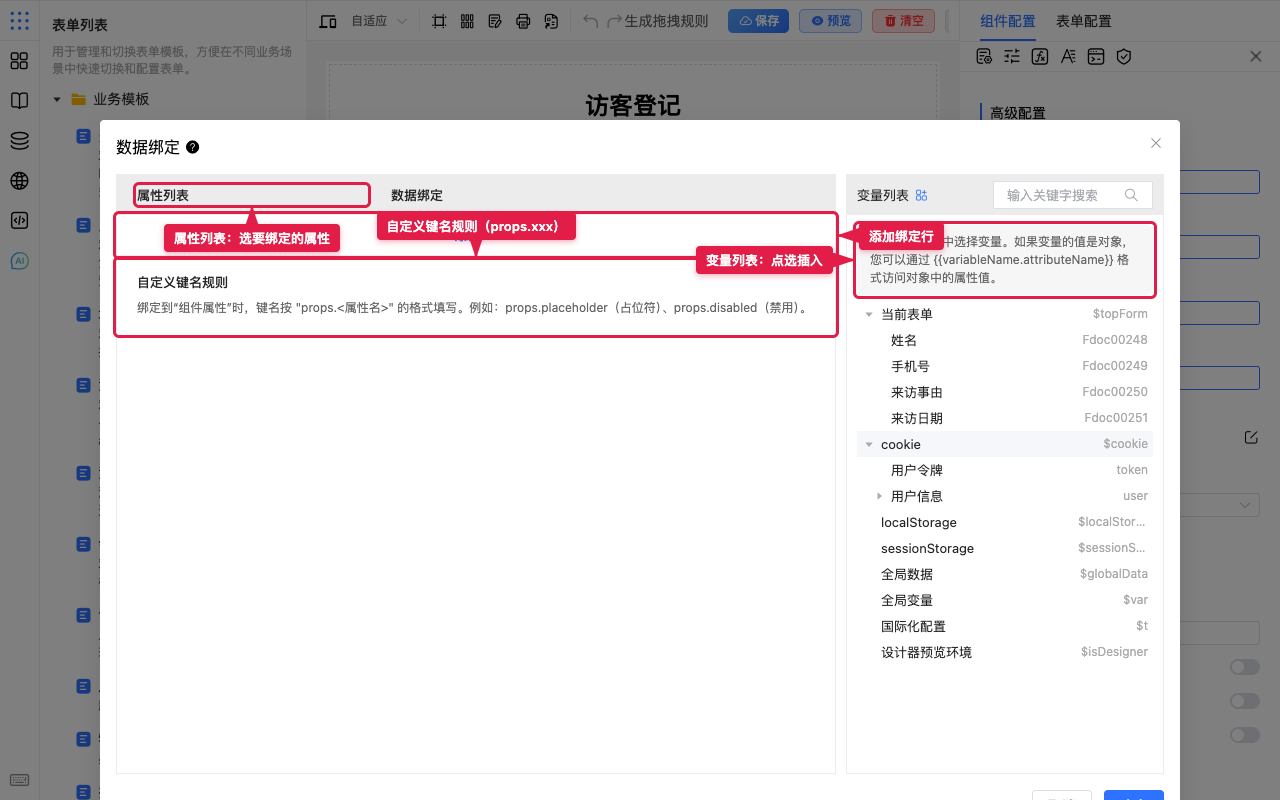
Task: Expand the 用户信息 tree node
Action: [879, 496]
